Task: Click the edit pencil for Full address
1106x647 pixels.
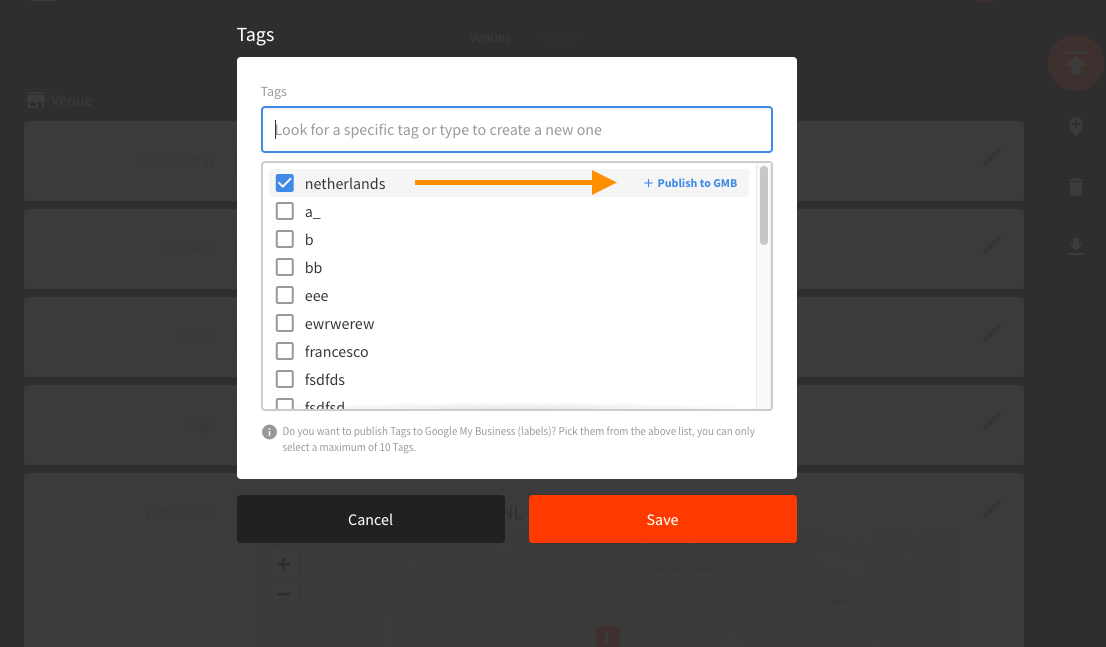Action: click(x=992, y=509)
